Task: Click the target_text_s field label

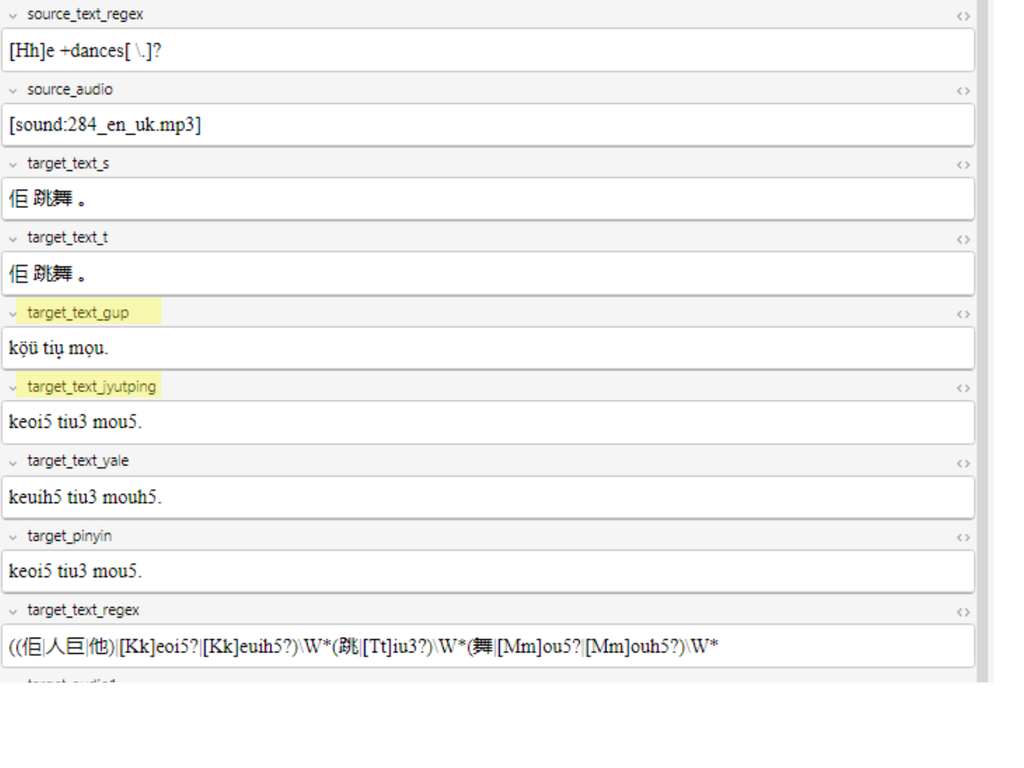Action: pos(68,164)
